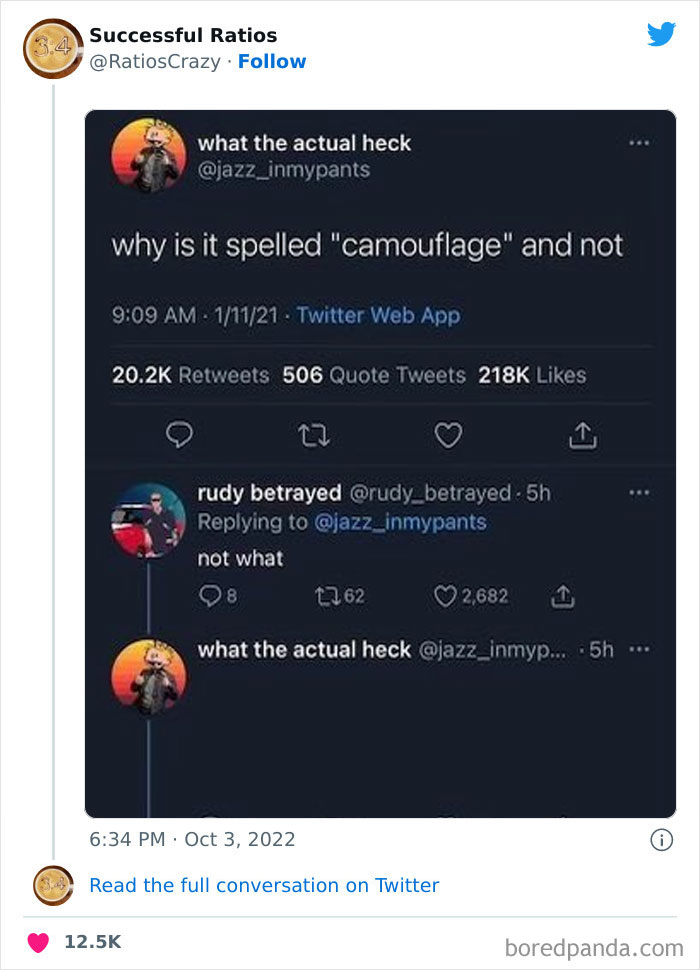Retweet rudy betrayed's reply showing 62
700x970 pixels.
pos(339,596)
